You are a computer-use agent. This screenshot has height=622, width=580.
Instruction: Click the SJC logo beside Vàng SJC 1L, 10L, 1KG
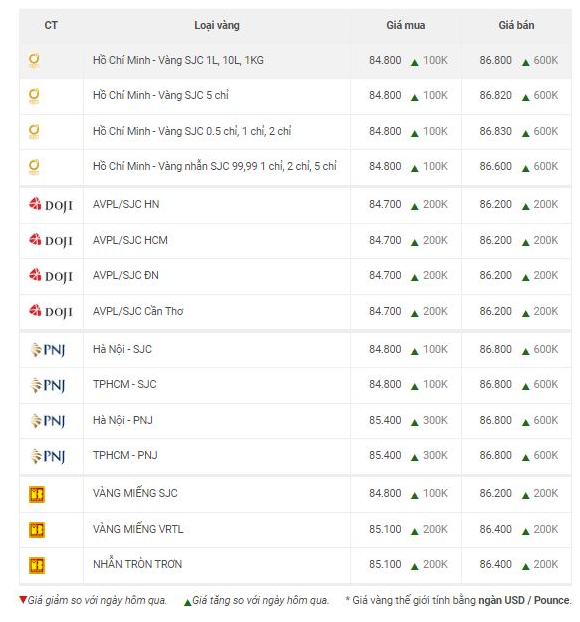[34, 61]
